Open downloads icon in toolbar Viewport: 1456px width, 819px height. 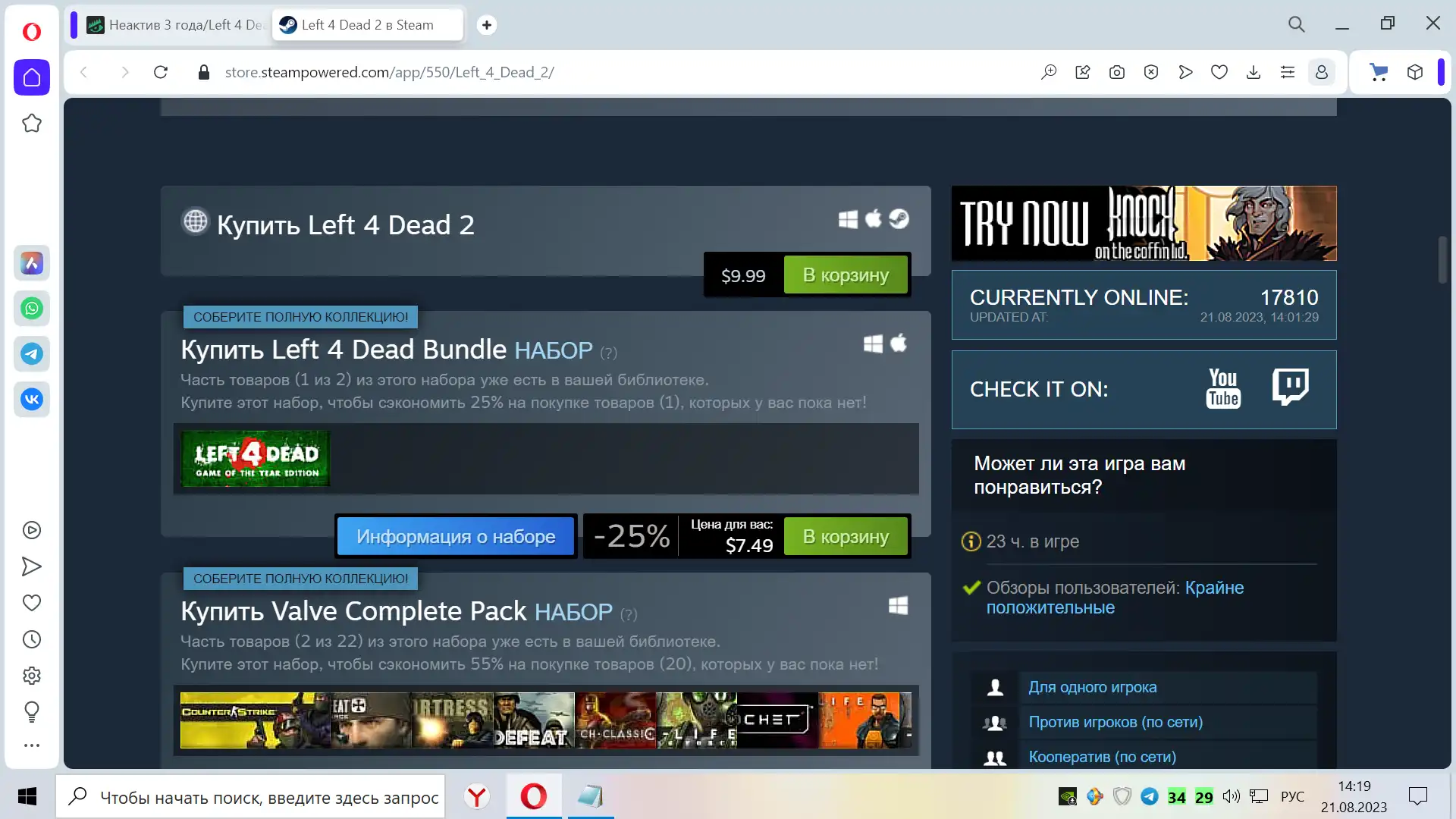pos(1254,72)
